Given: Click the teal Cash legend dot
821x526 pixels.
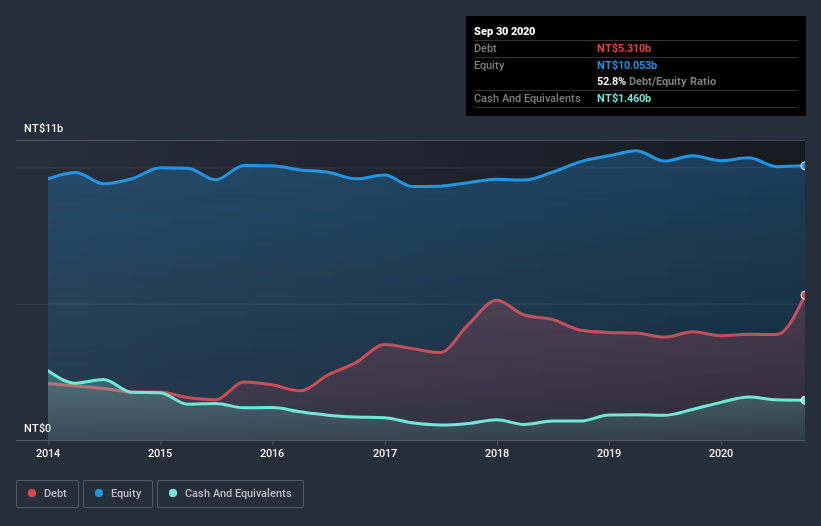Looking at the screenshot, I should pyautogui.click(x=173, y=493).
